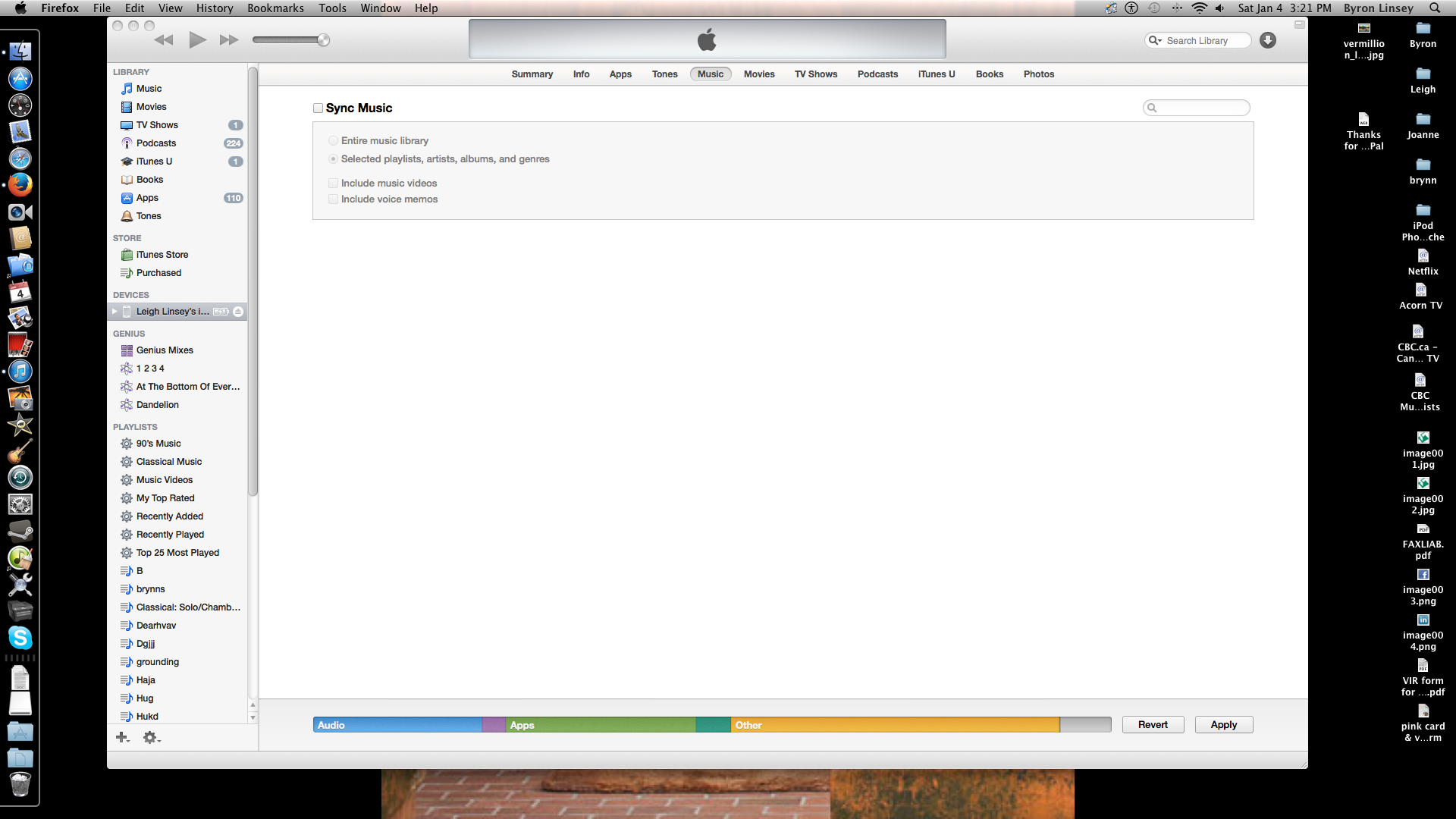Switch to the Summary tab

[x=532, y=74]
